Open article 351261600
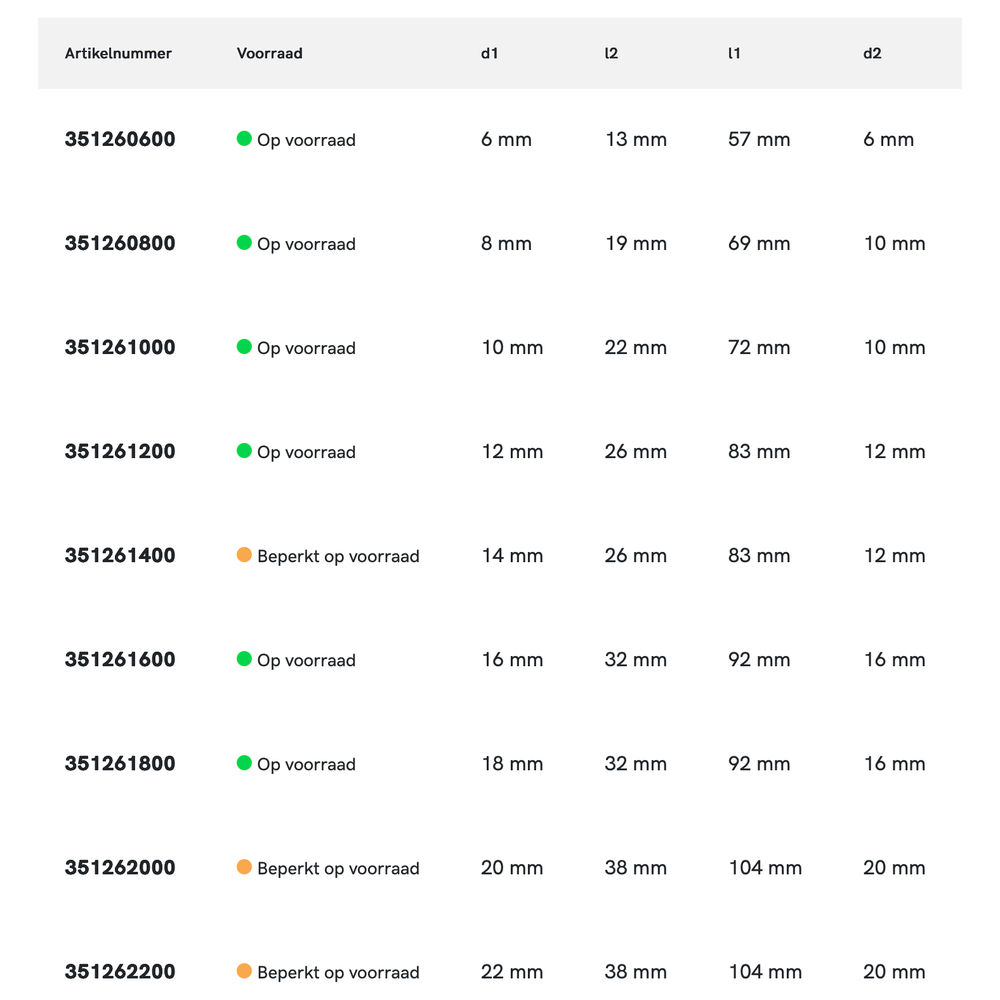Image resolution: width=1000 pixels, height=1000 pixels. coord(120,660)
